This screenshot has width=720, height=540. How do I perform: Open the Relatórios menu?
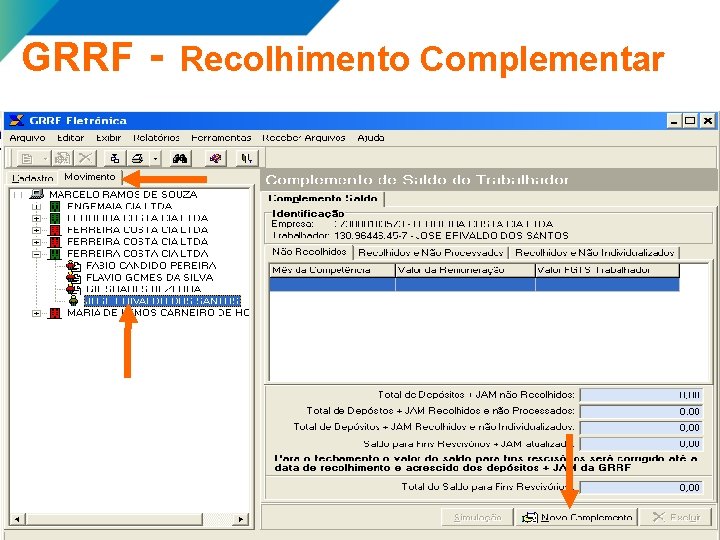pyautogui.click(x=156, y=138)
